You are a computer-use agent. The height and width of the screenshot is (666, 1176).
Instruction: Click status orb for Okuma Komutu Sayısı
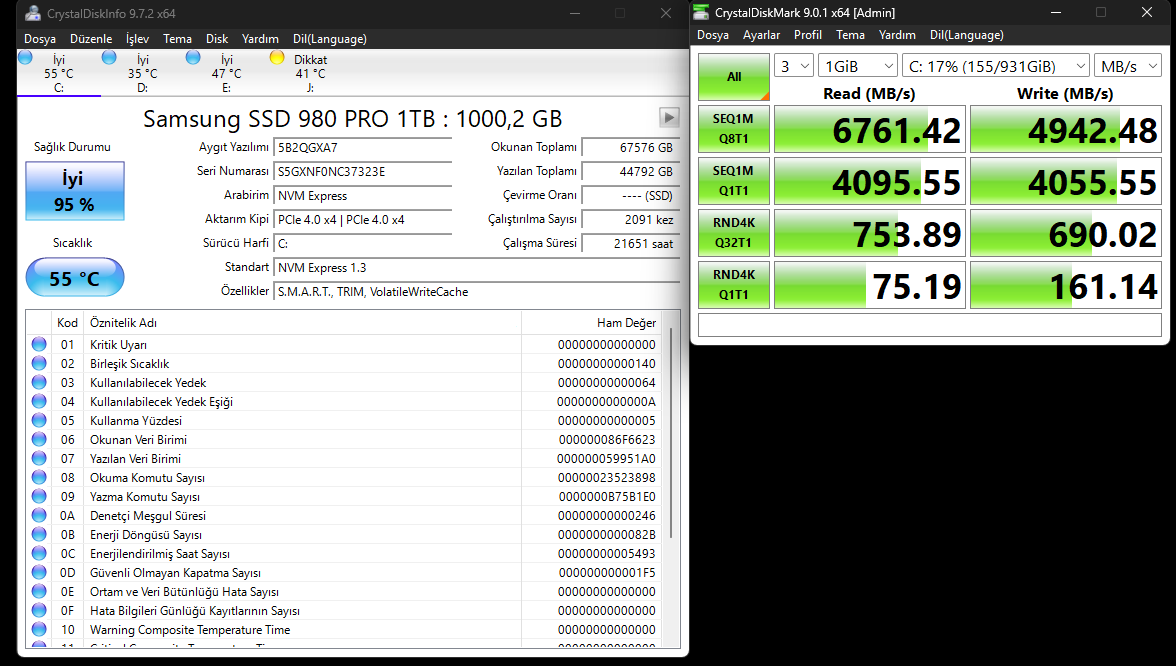tap(39, 477)
